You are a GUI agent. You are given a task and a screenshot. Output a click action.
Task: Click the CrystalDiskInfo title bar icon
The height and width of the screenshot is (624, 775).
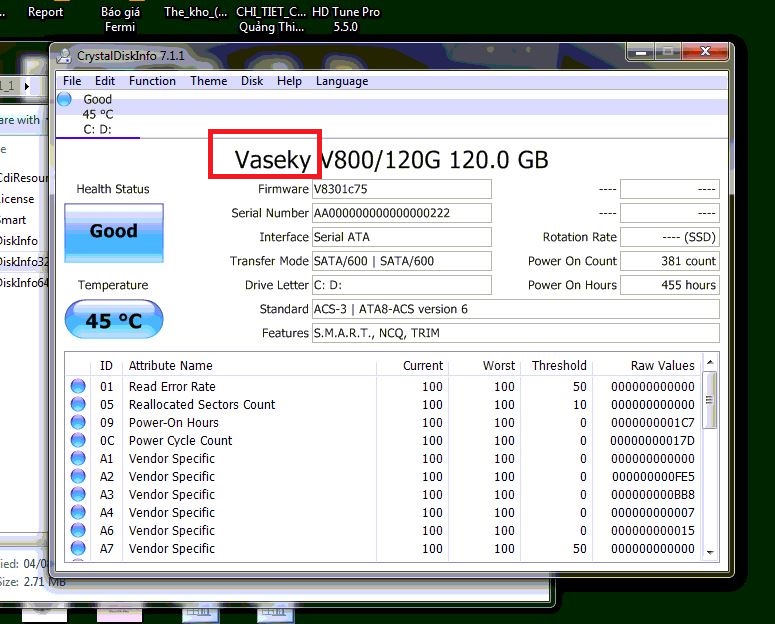click(x=64, y=56)
